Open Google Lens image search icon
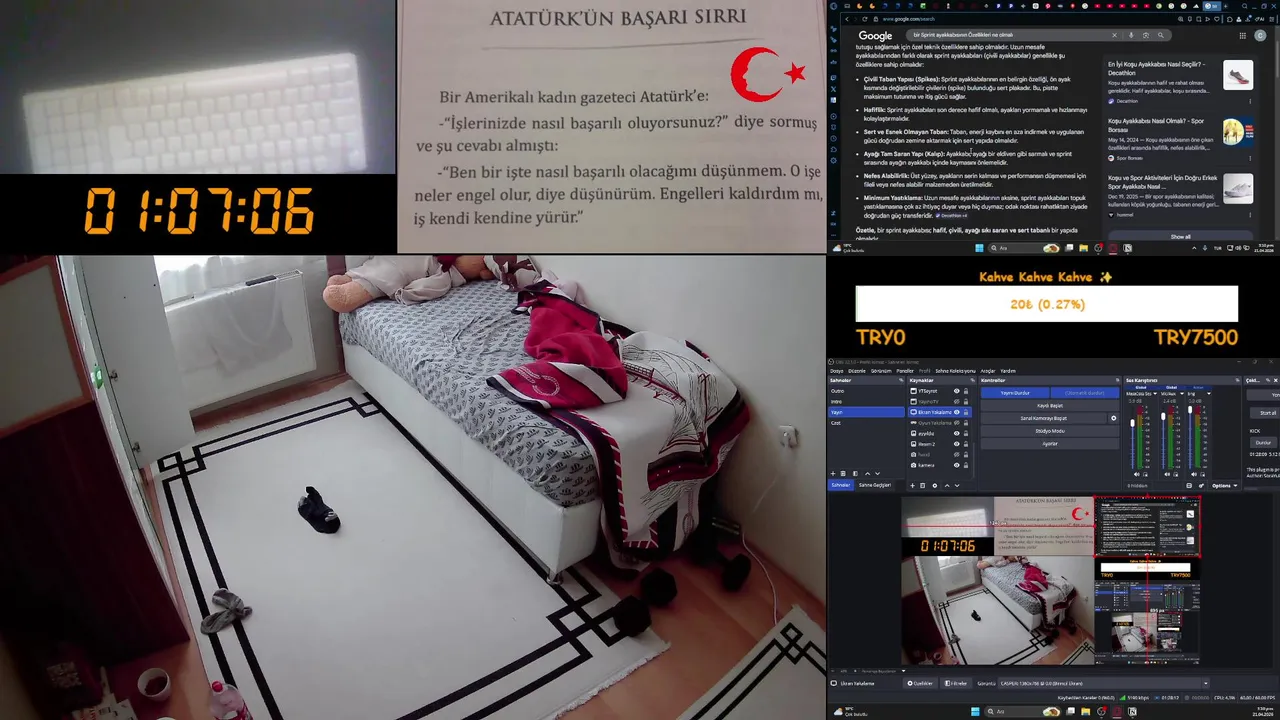The image size is (1280, 720). click(x=1146, y=35)
